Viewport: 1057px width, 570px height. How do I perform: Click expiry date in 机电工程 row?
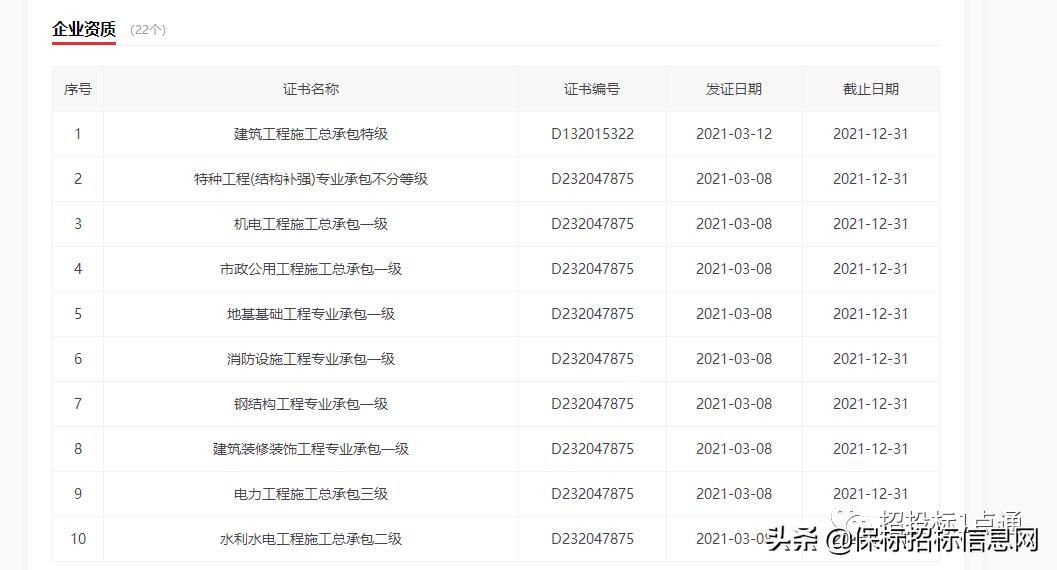point(870,224)
